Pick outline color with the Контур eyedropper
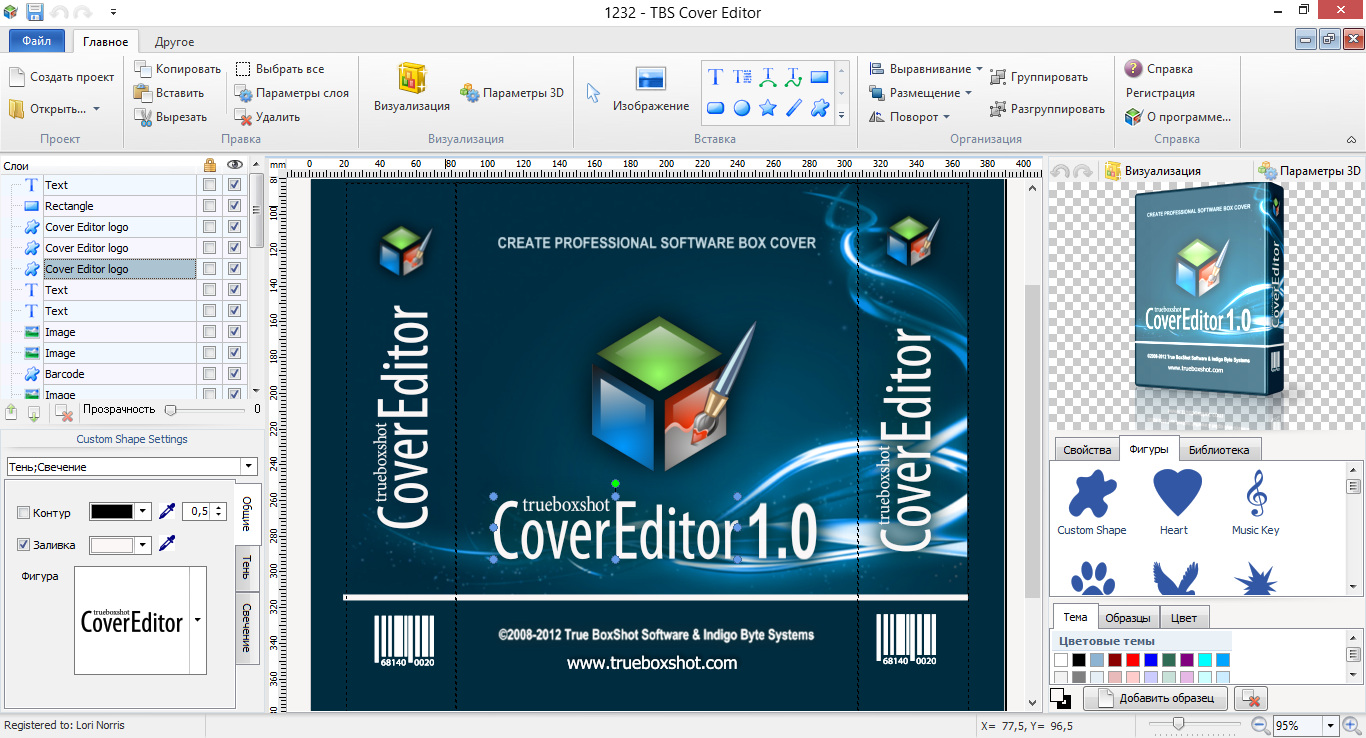Screen dimensions: 1366x738 pyautogui.click(x=168, y=512)
